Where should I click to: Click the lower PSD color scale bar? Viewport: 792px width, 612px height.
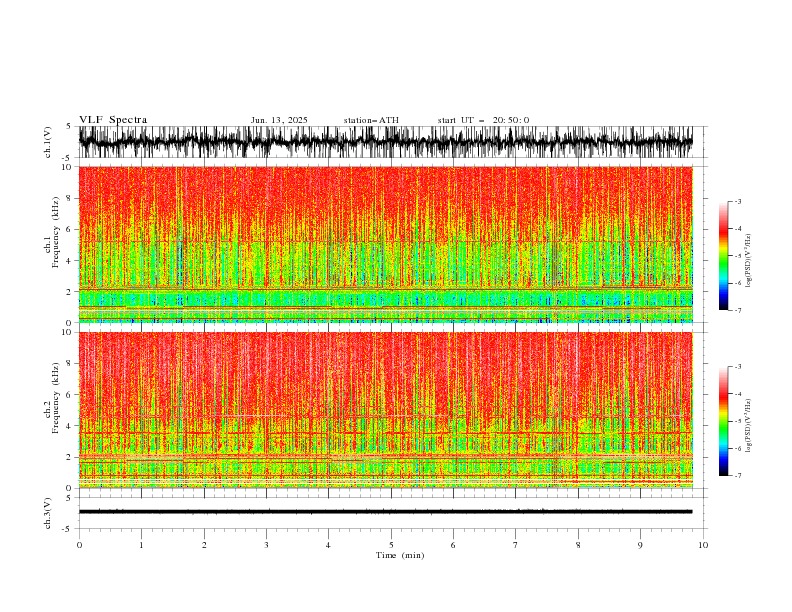tap(723, 421)
